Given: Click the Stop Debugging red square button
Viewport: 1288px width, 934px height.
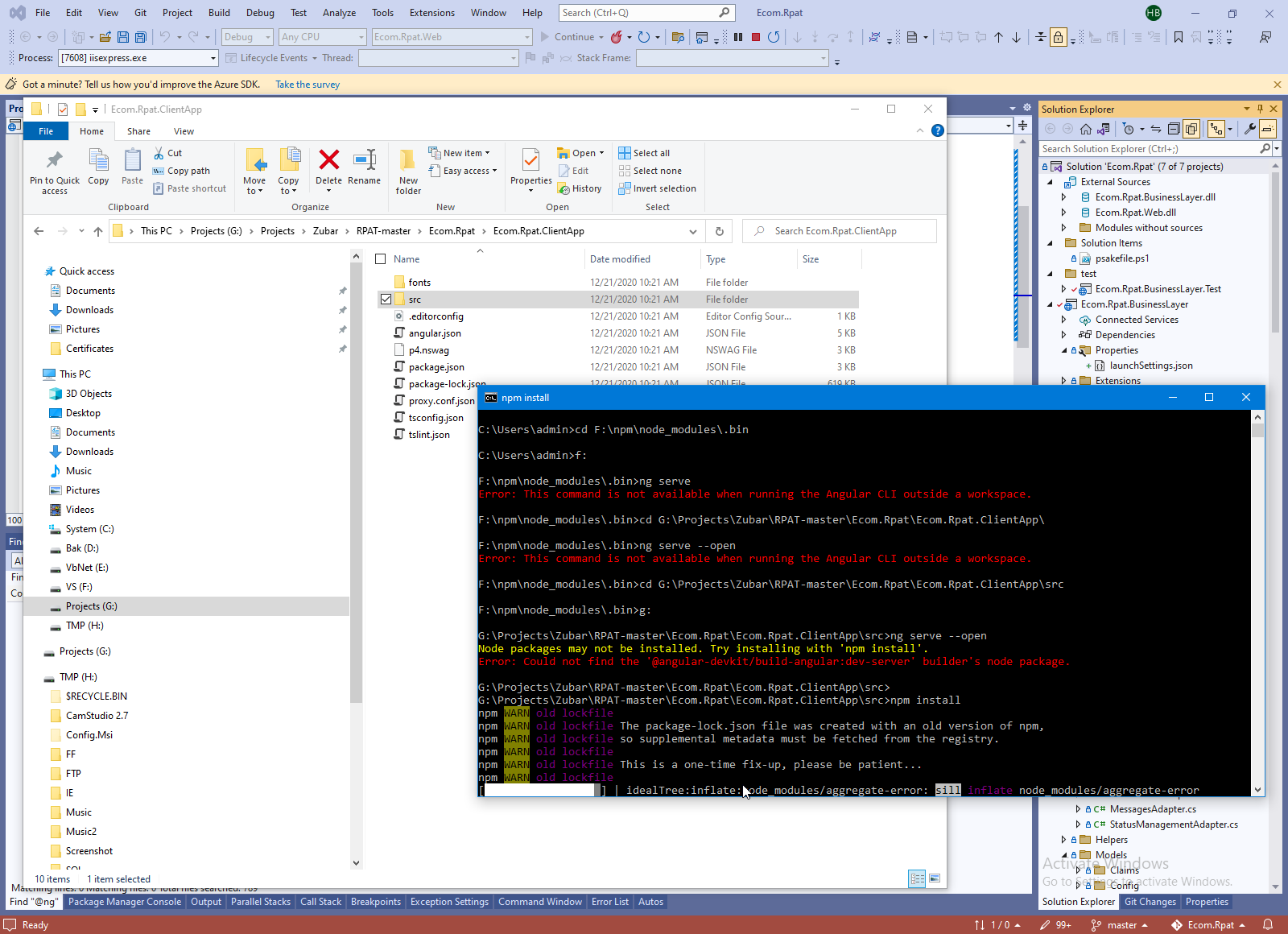Looking at the screenshot, I should [x=755, y=37].
